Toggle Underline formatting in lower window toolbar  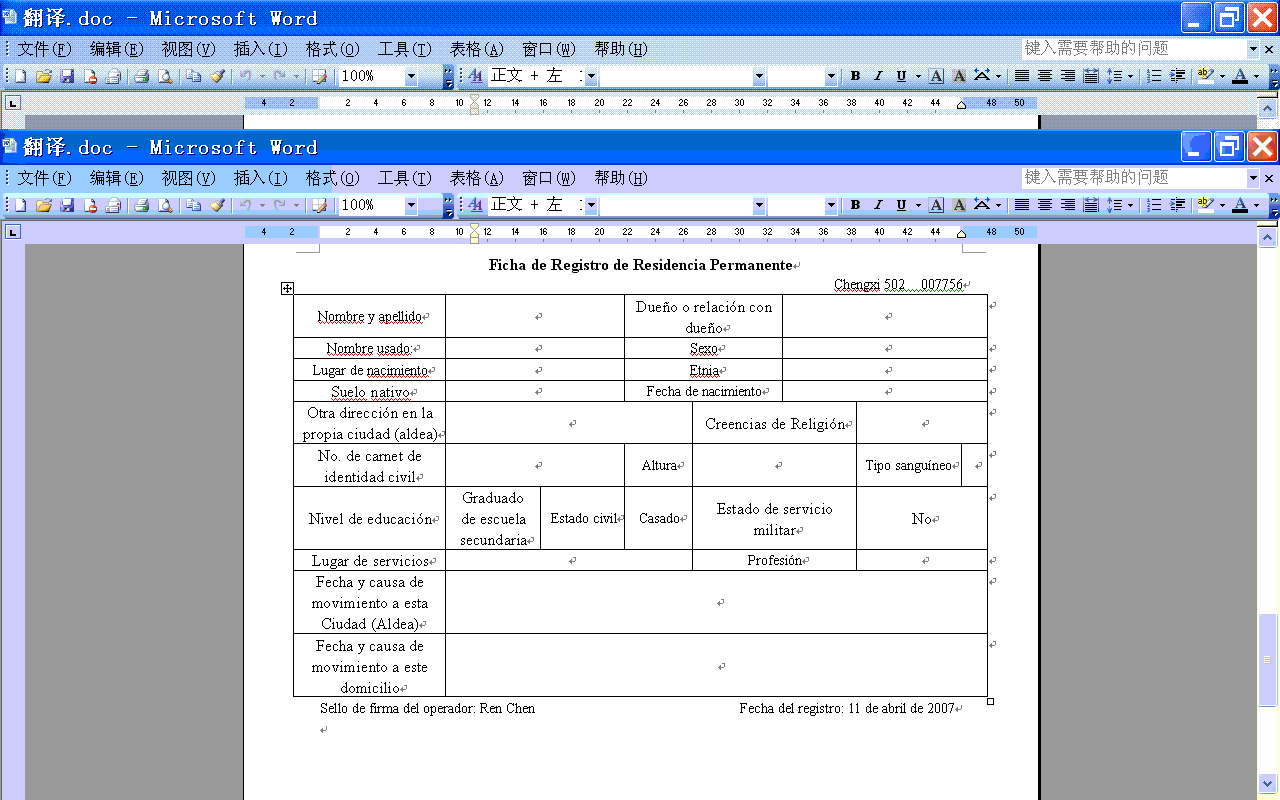901,205
